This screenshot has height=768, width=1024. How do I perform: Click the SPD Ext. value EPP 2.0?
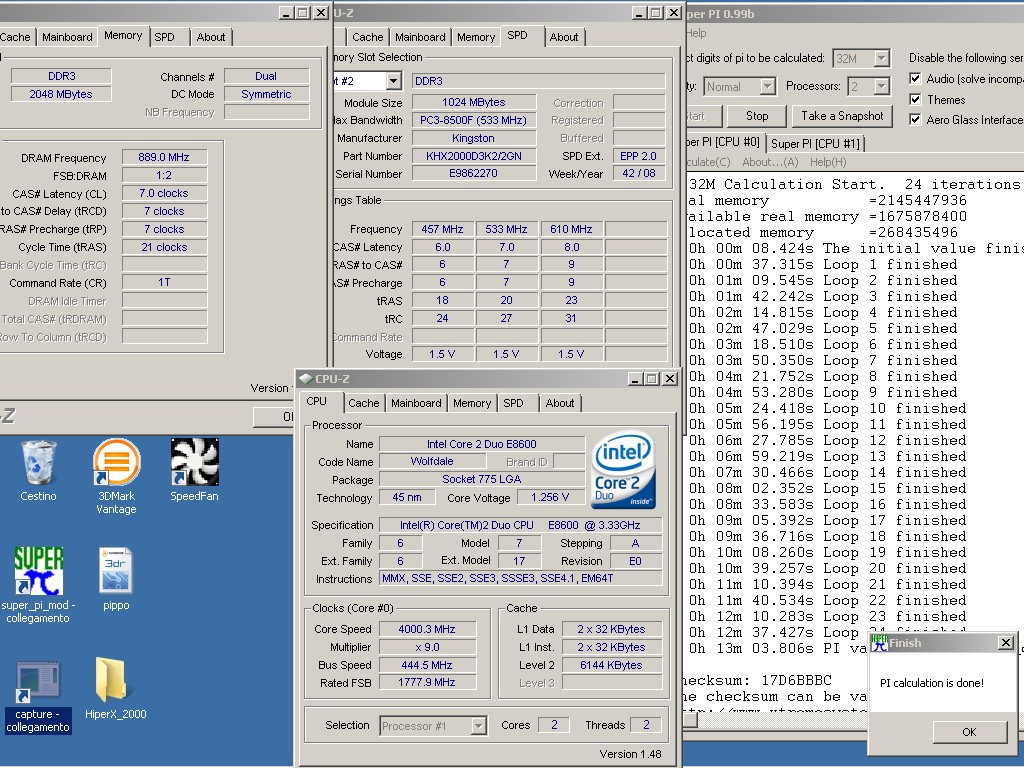638,156
